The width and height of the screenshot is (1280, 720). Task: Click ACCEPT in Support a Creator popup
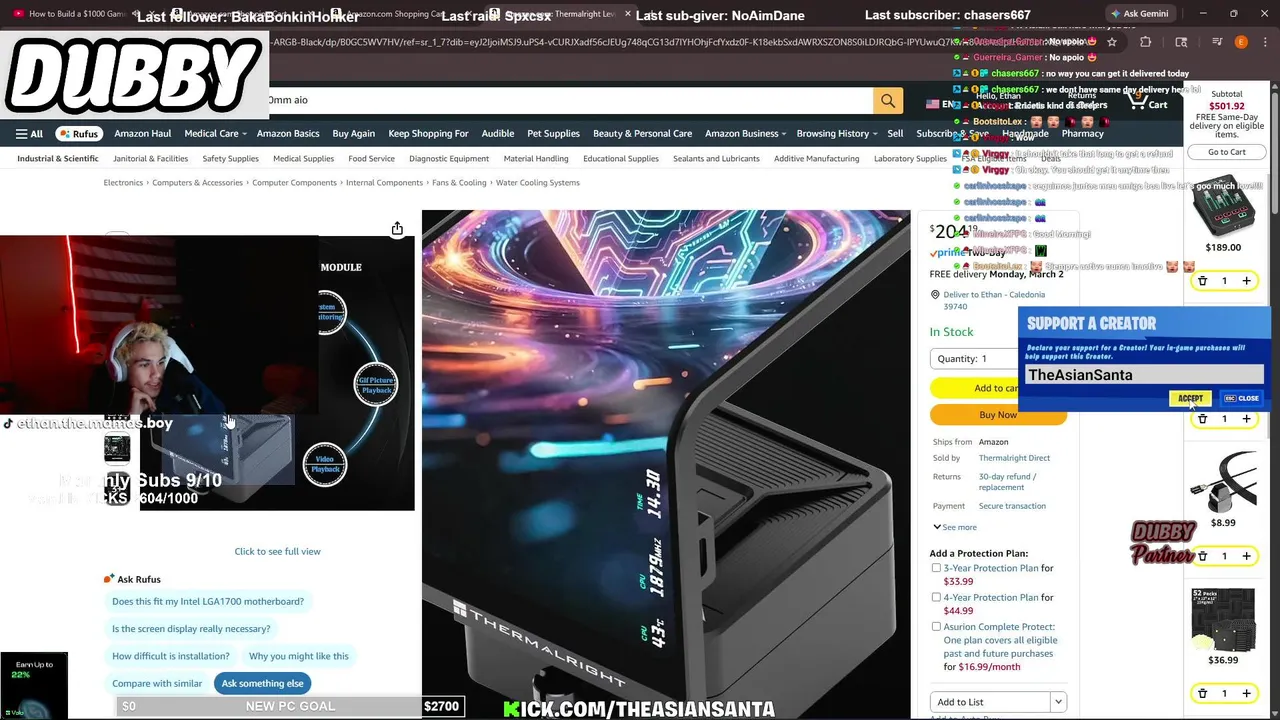pyautogui.click(x=1190, y=398)
